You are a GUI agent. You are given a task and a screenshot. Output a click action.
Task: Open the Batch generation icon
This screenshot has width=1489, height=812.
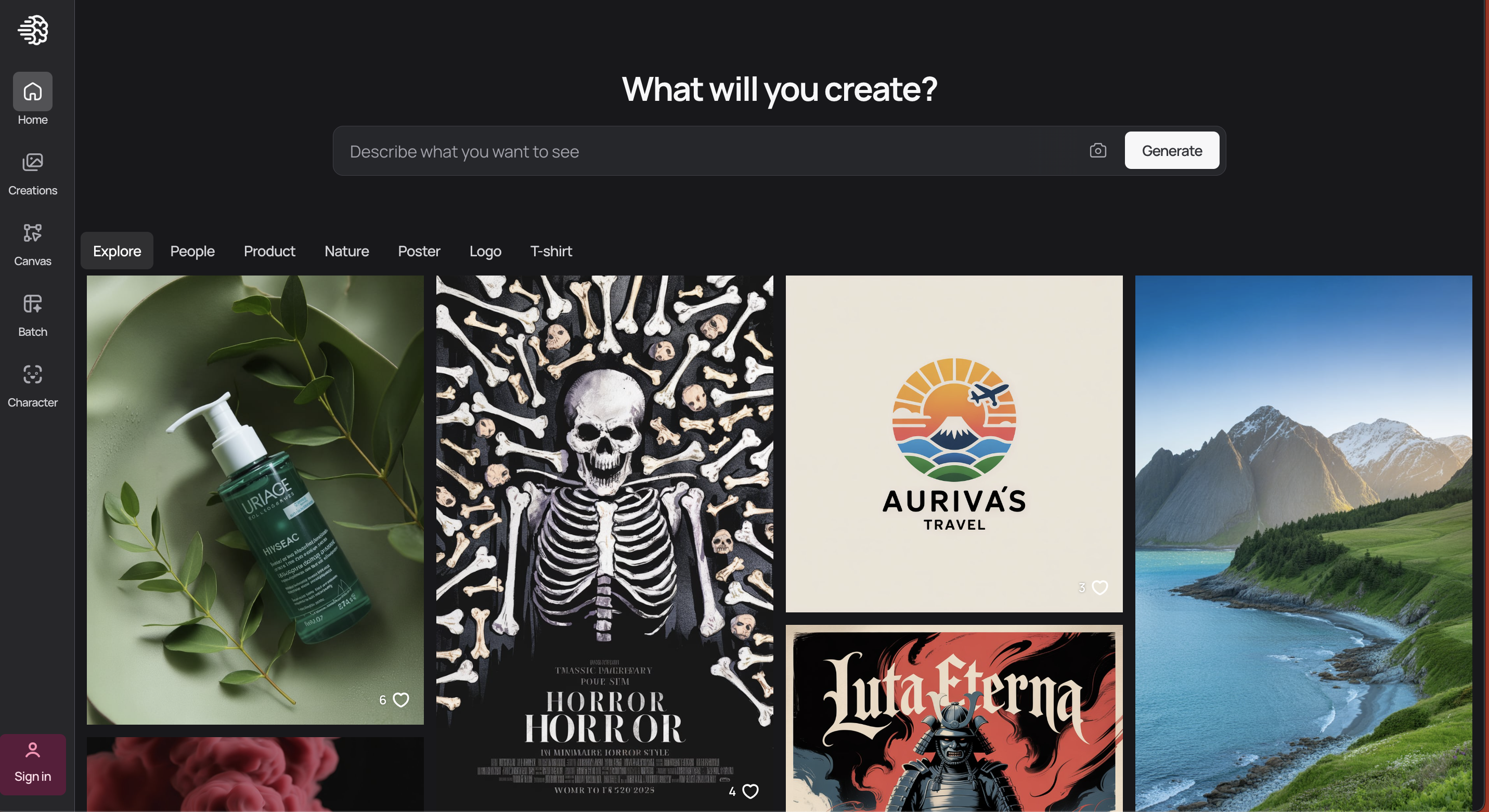32,304
